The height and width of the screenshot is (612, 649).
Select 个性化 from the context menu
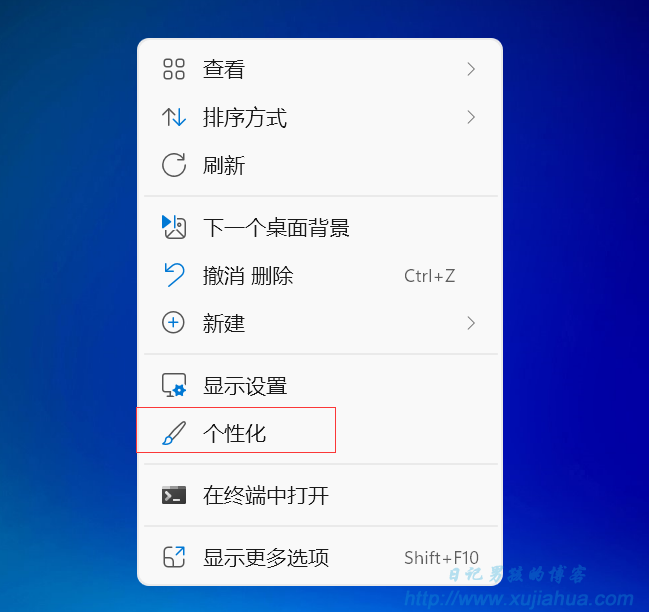click(x=320, y=433)
